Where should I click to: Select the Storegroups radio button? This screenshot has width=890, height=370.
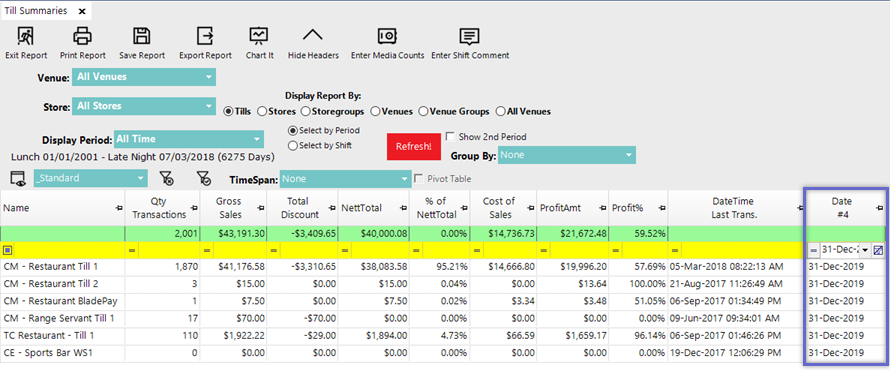click(305, 112)
